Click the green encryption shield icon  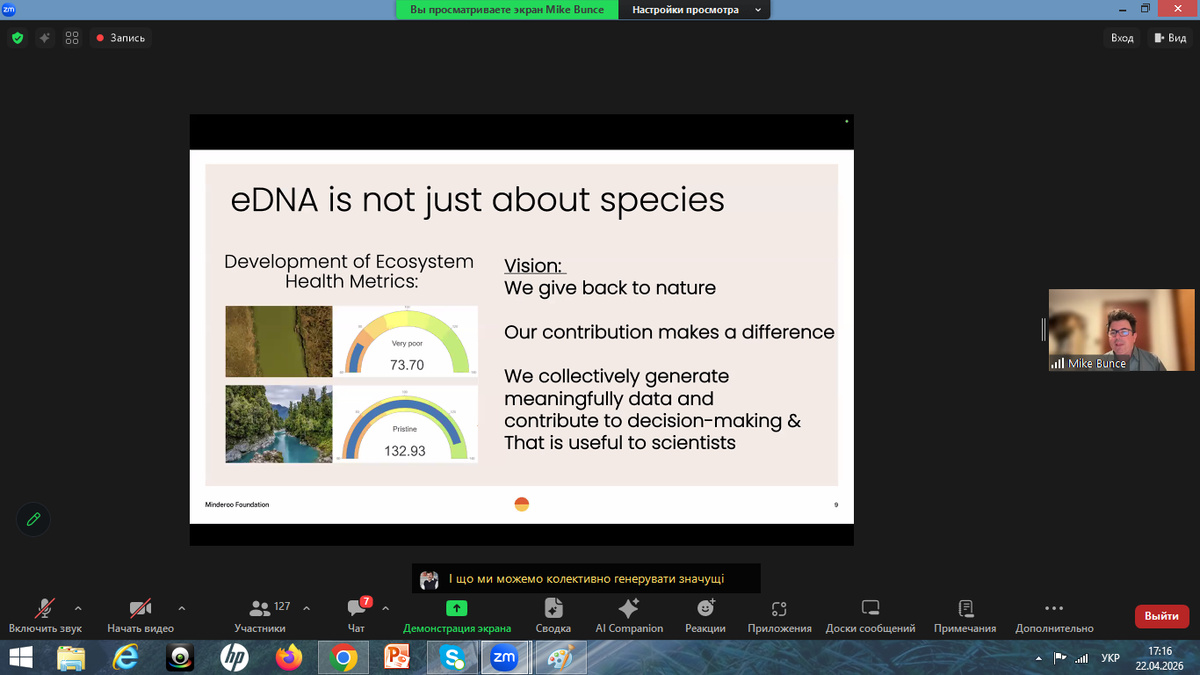[x=17, y=38]
